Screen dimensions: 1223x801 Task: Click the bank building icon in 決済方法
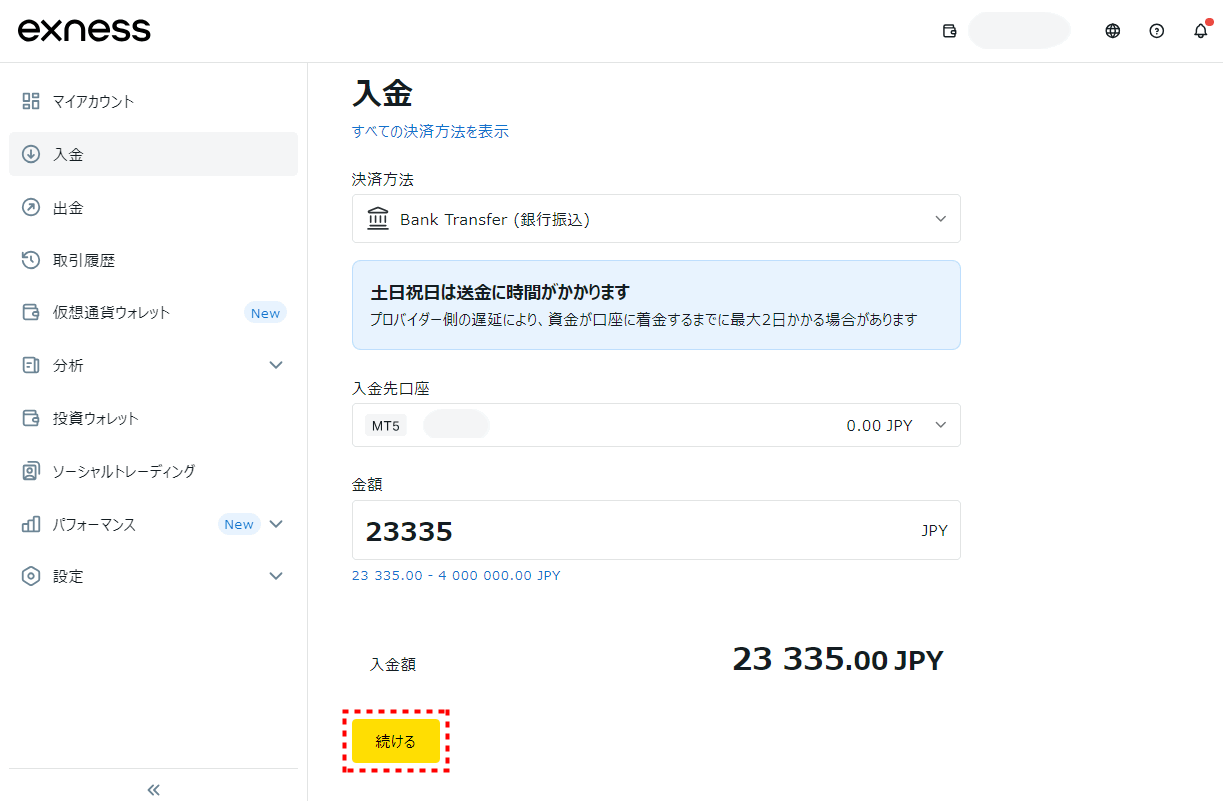click(x=378, y=219)
